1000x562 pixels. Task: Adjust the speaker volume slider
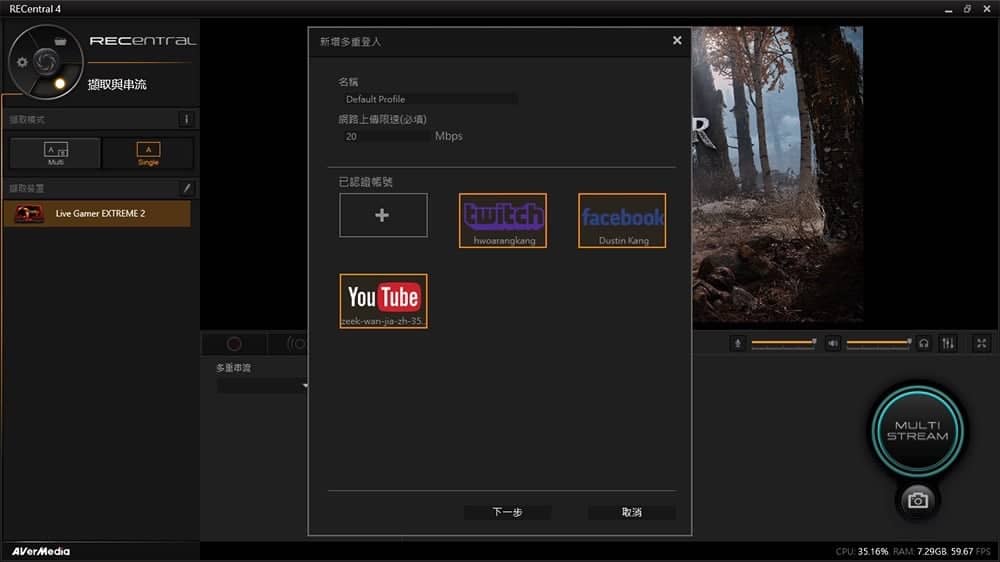(x=879, y=343)
